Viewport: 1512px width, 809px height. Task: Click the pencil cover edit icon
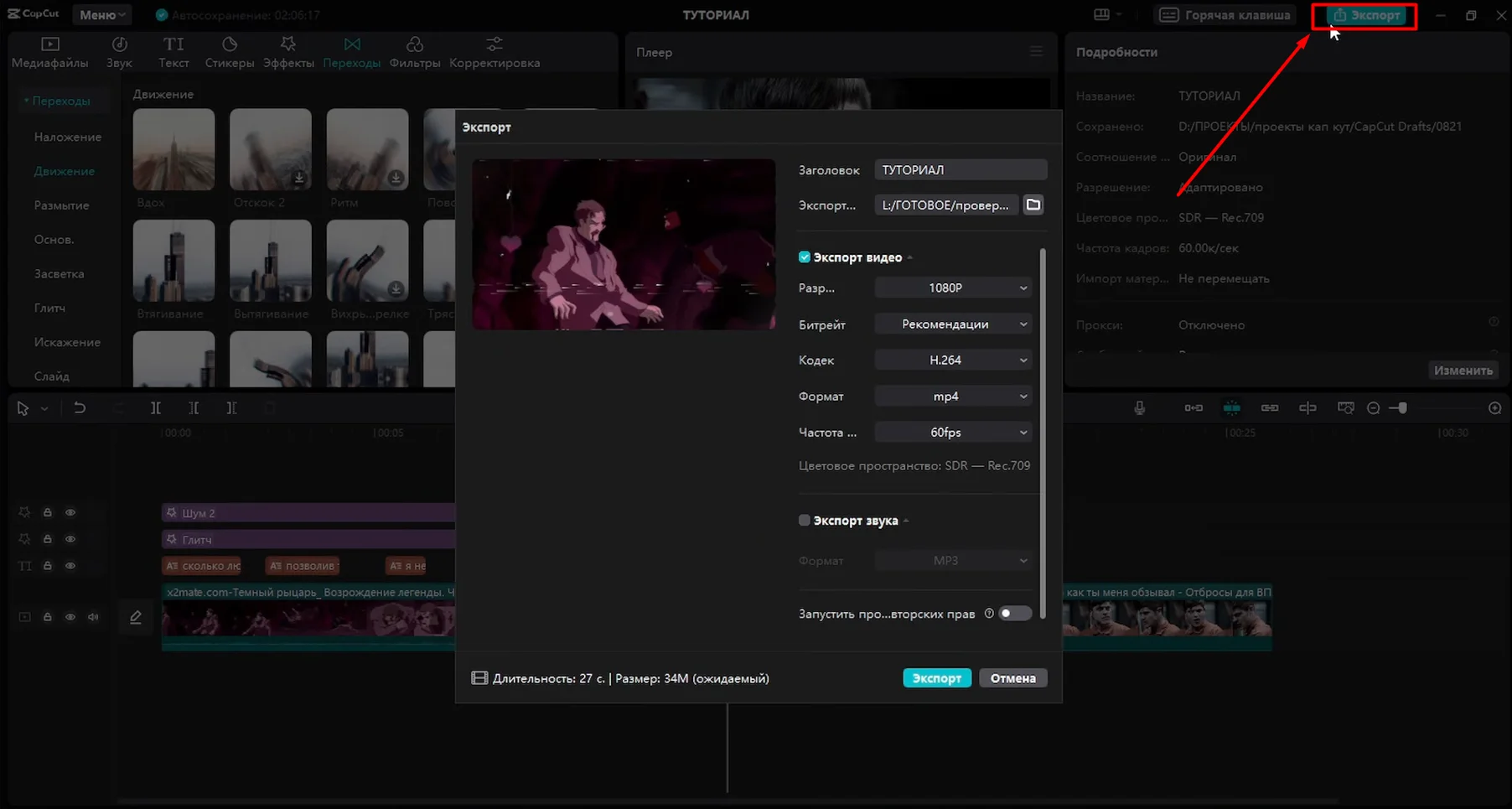click(x=136, y=618)
